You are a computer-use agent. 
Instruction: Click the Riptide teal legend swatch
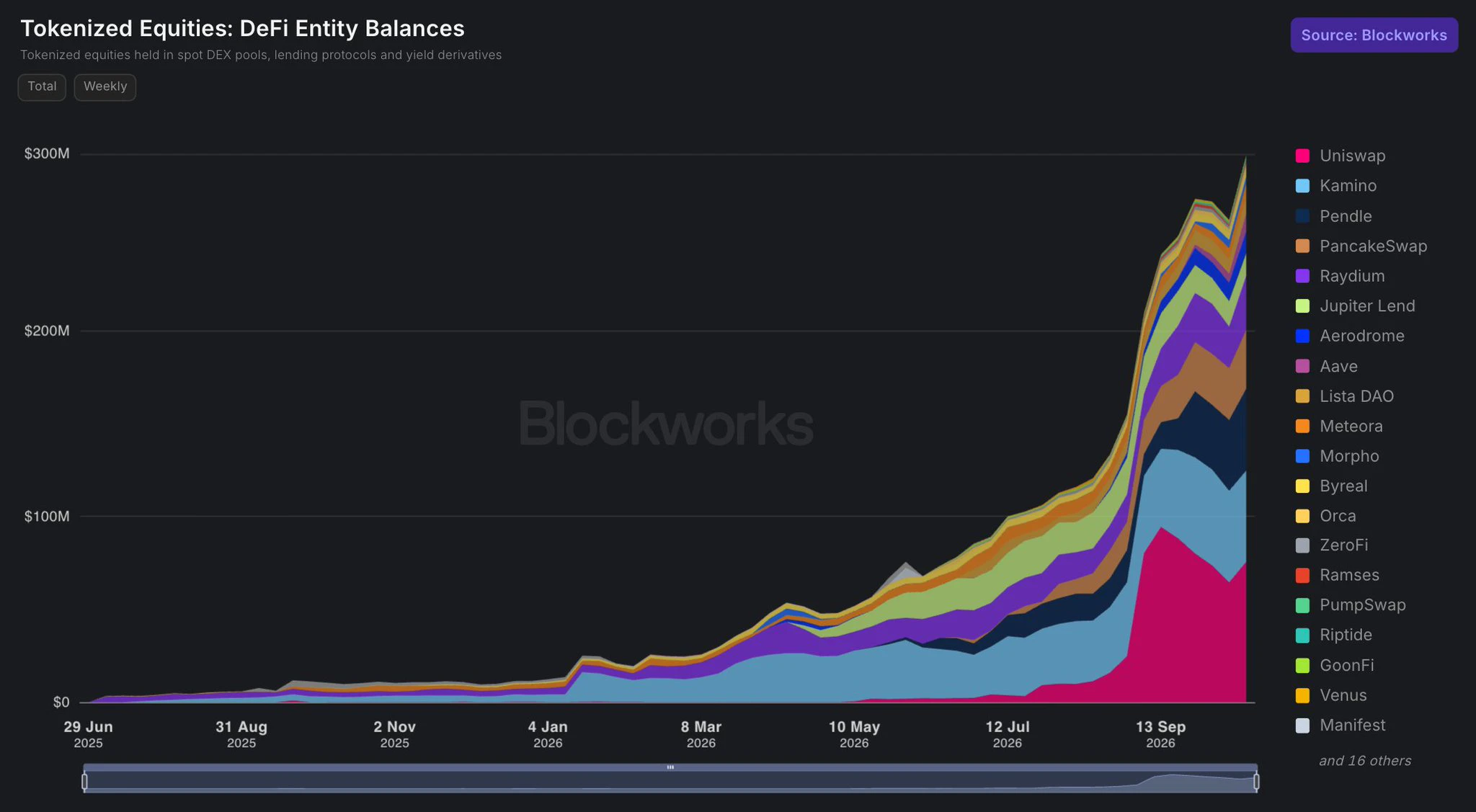(1302, 635)
